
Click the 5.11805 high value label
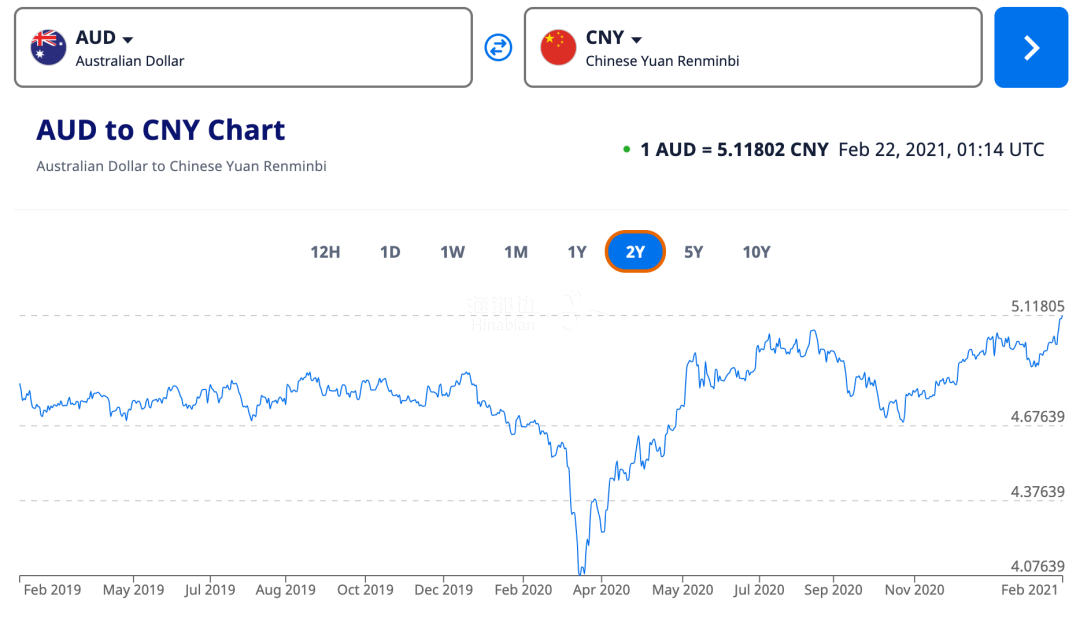1036,307
